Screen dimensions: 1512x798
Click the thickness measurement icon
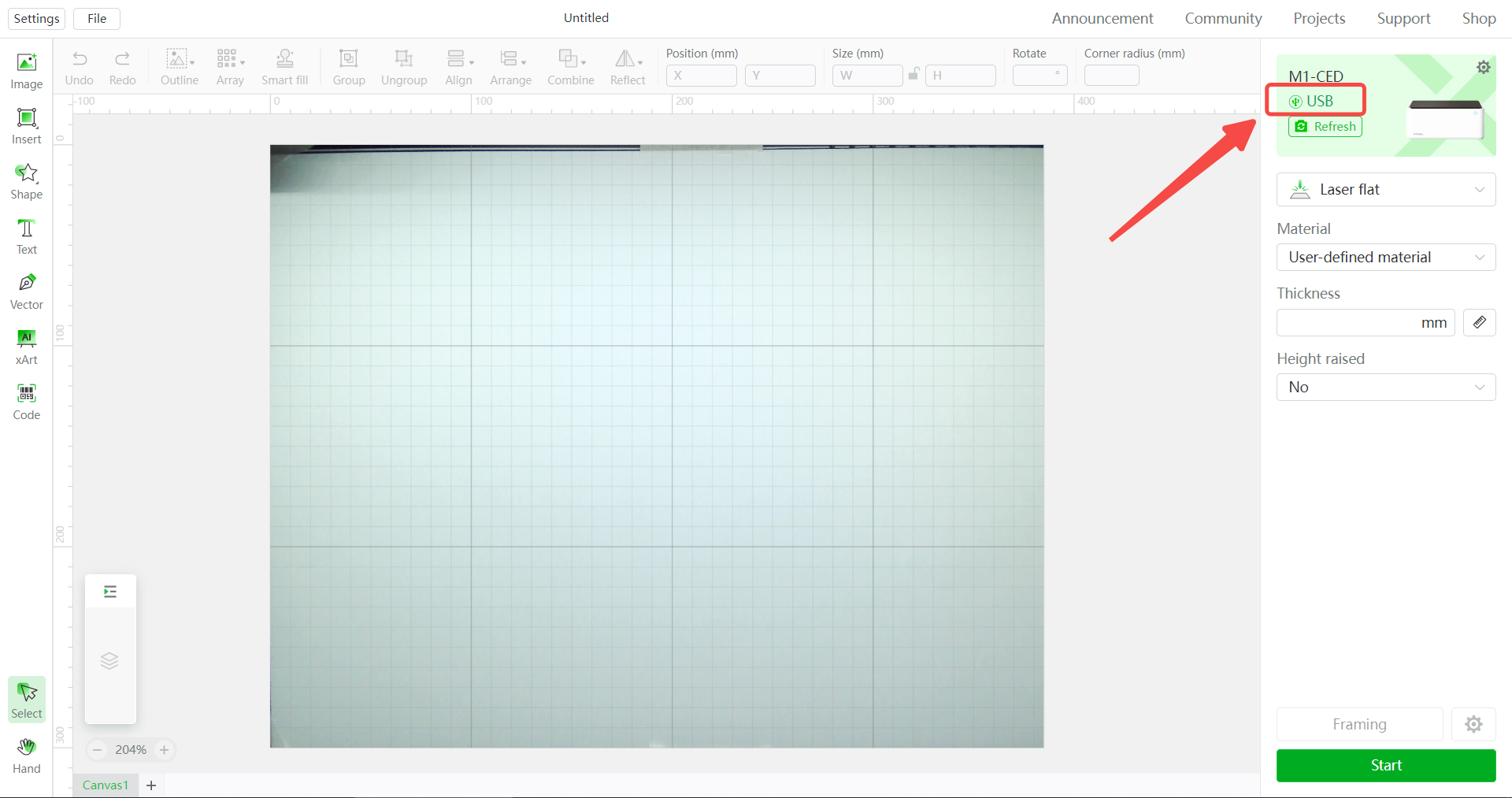point(1478,322)
